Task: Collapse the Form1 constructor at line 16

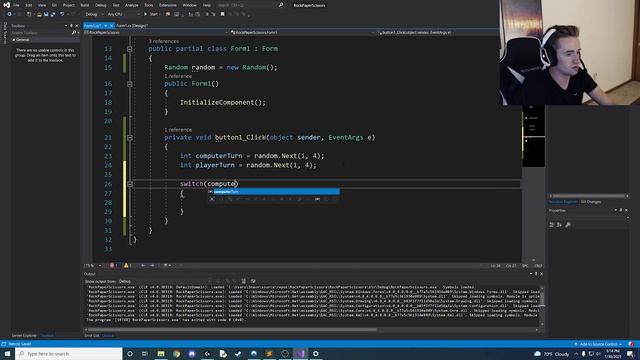Action: (x=129, y=84)
